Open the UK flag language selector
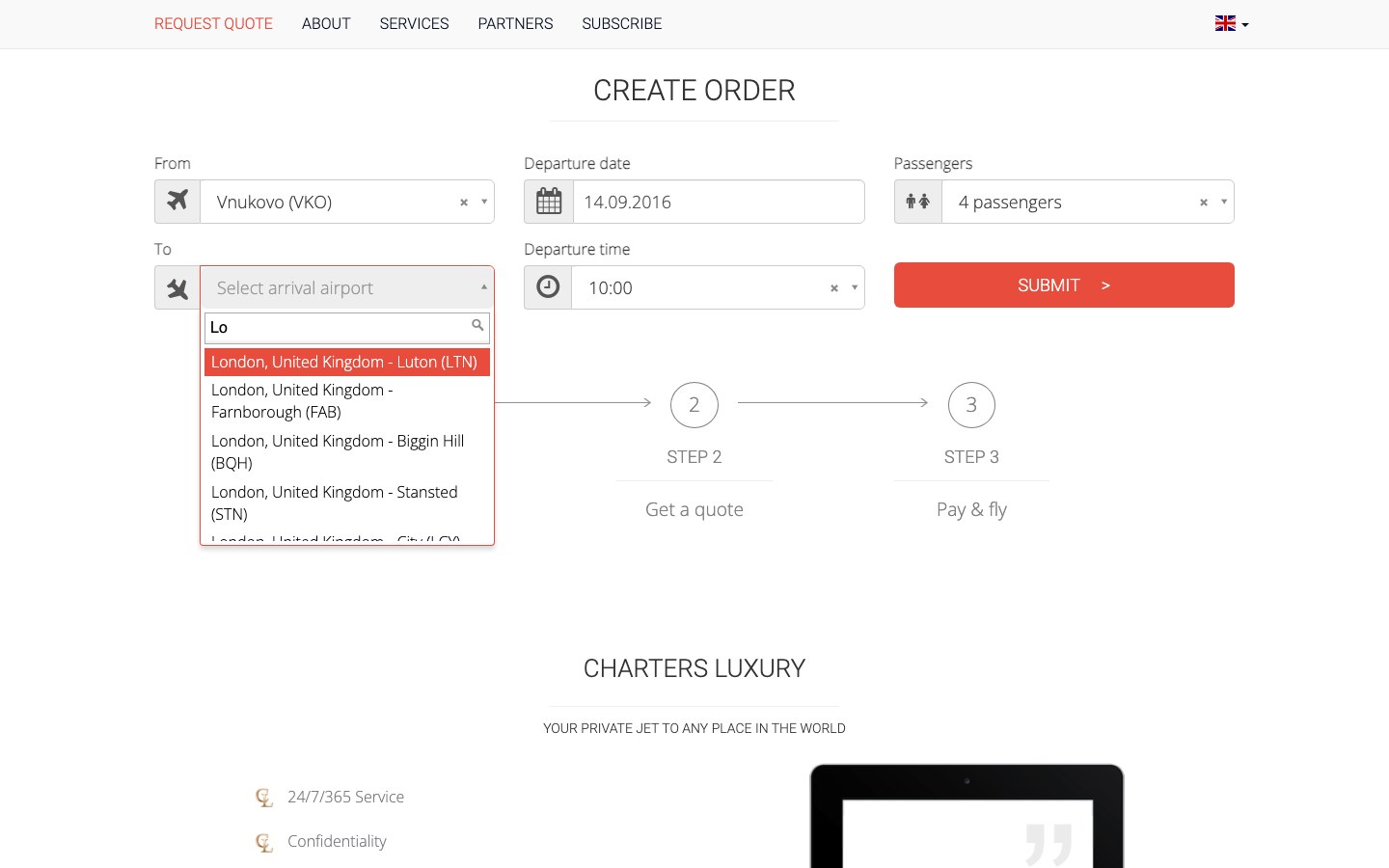The width and height of the screenshot is (1389, 868). coord(1232,23)
